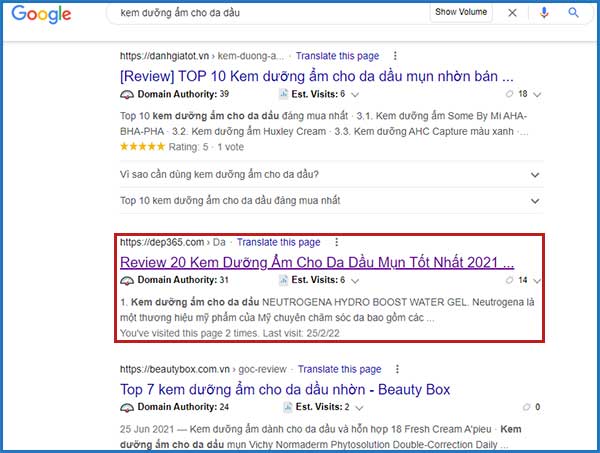This screenshot has height=453, width=600.
Task: Expand Est. Visits: 6 dropdown for danhgiatot result
Action: 355,95
